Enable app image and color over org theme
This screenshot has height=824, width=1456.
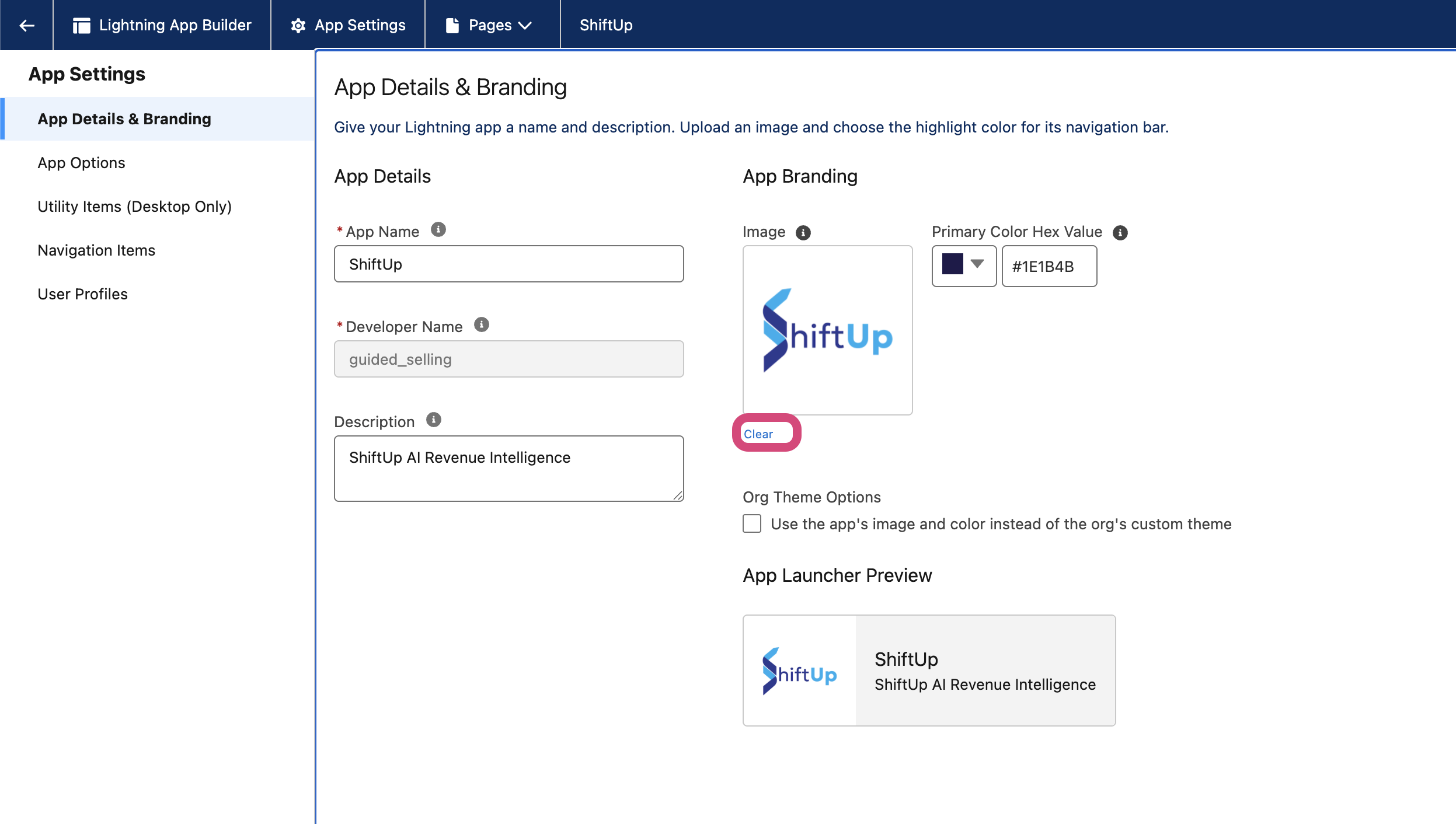coord(752,523)
